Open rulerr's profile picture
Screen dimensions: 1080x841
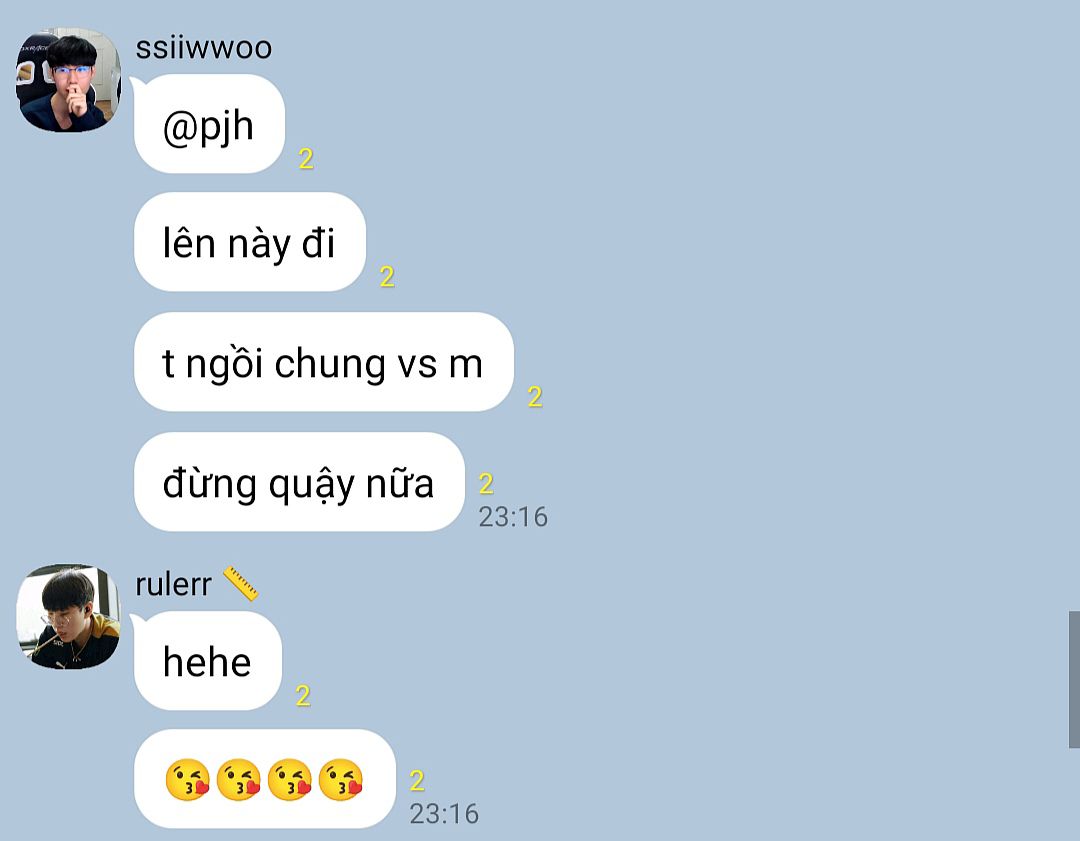click(68, 616)
